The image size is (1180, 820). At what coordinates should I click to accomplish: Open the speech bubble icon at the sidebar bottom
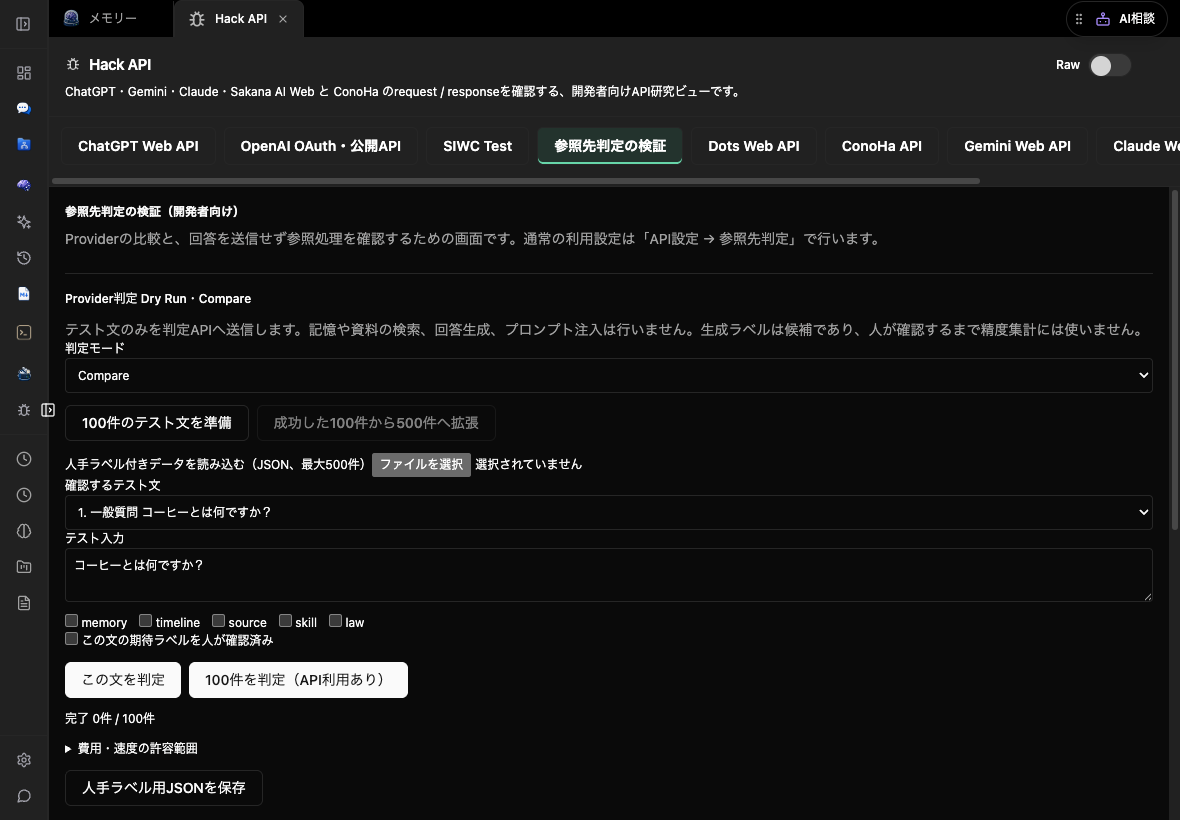tap(23, 796)
